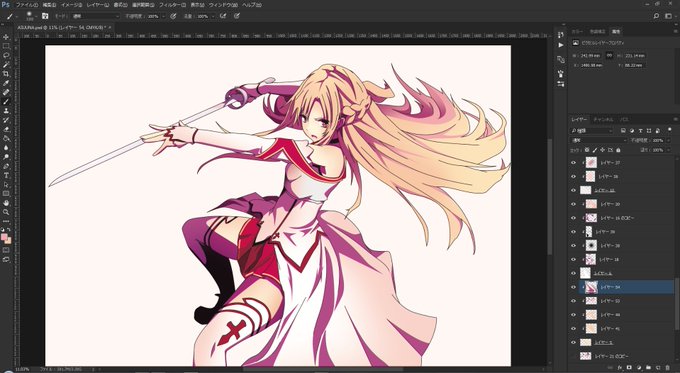680x373 pixels.
Task: Click the background color swatch
Action: 8,241
